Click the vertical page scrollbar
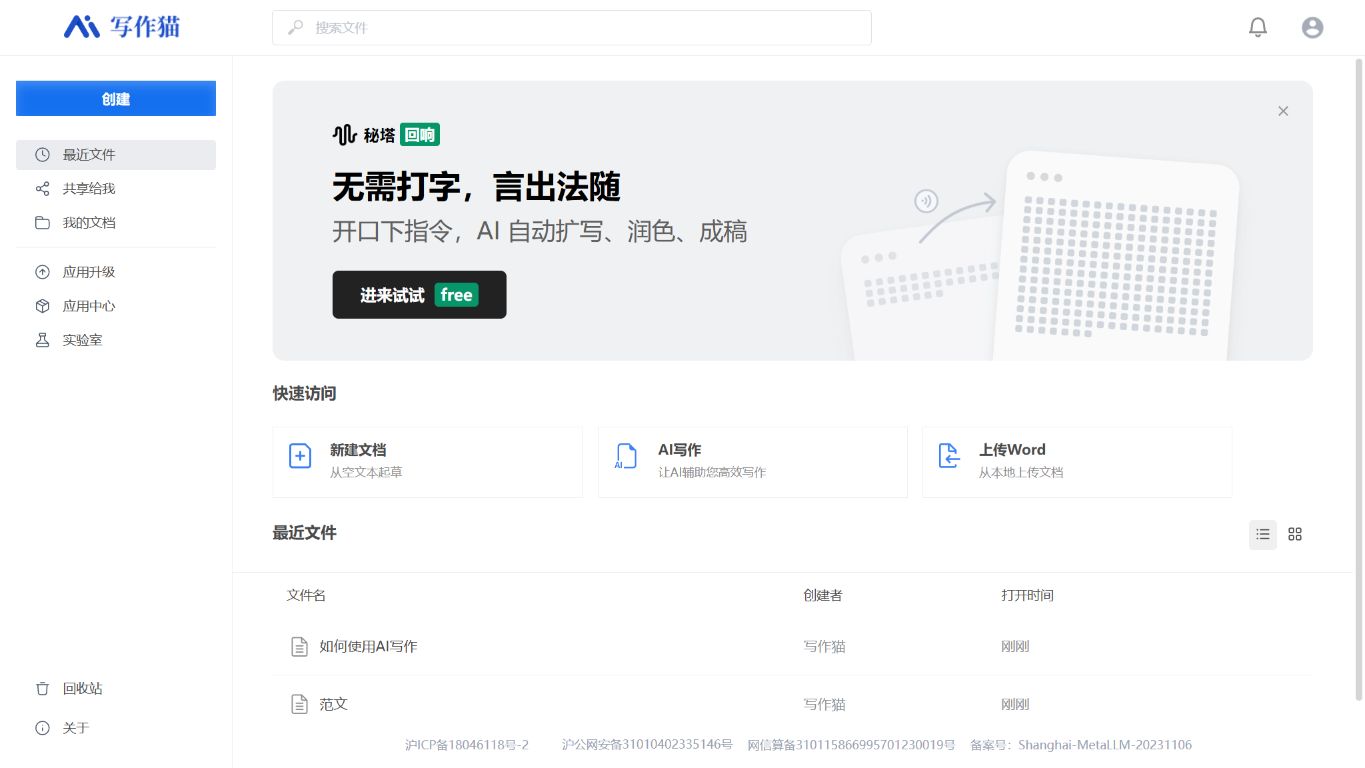The height and width of the screenshot is (768, 1365). click(x=1358, y=380)
